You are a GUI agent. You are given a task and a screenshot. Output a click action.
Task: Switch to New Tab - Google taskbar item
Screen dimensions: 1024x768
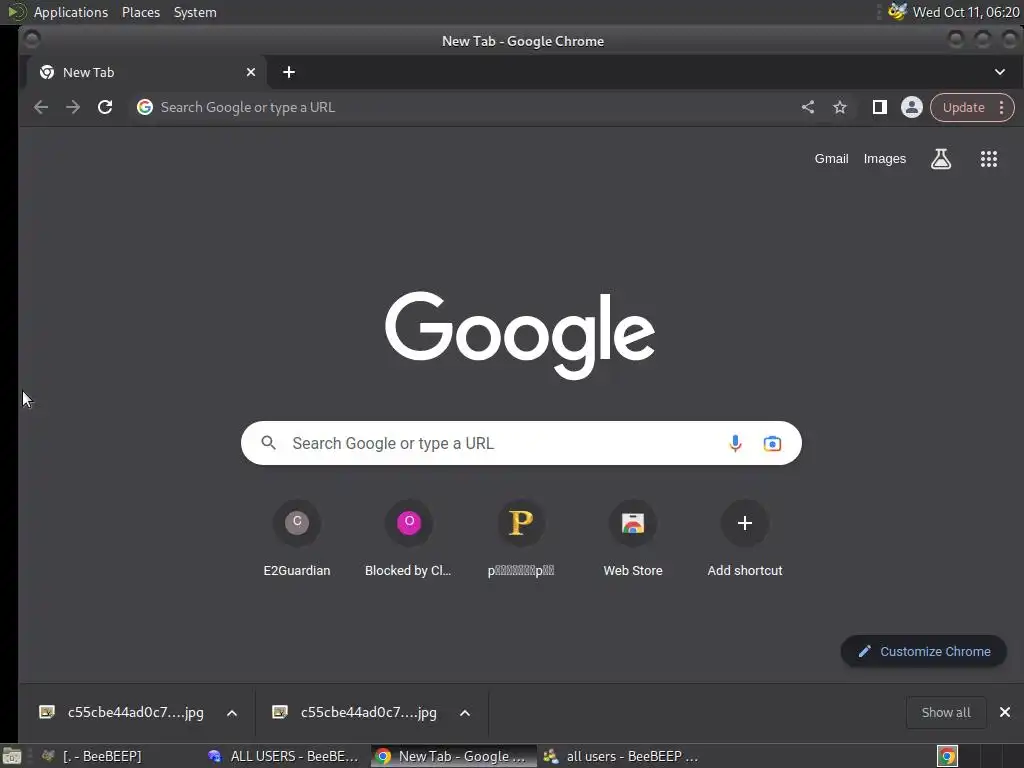tap(453, 756)
